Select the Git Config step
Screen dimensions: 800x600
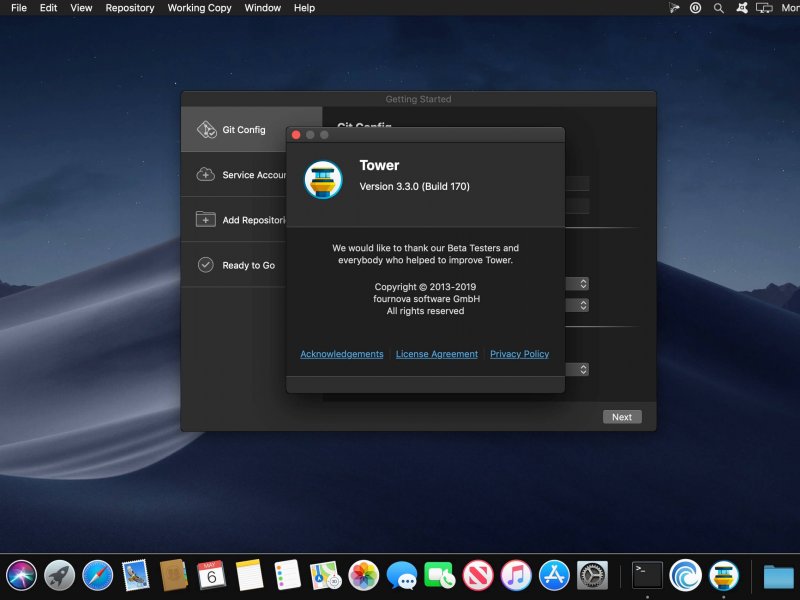252,130
